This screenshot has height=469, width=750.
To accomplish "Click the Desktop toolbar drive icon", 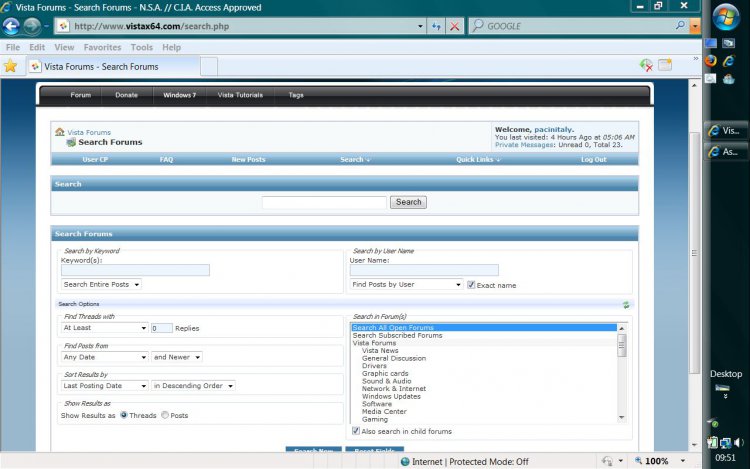I will point(722,388).
